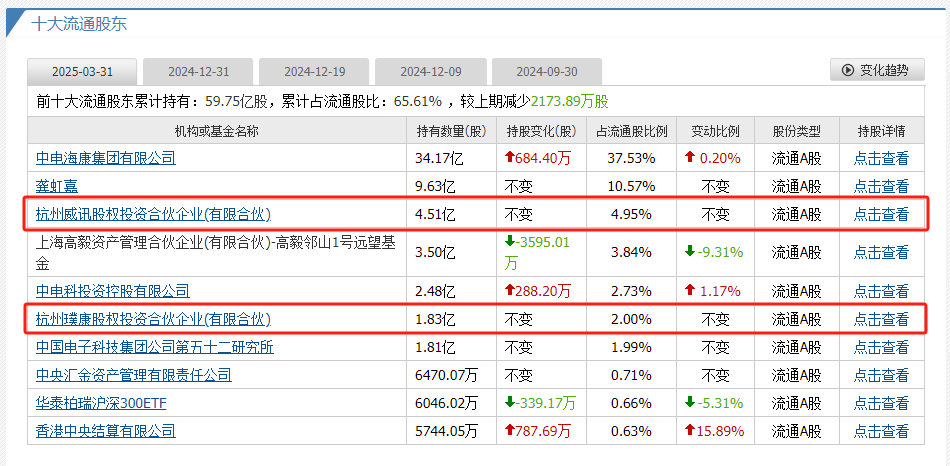Click red up arrow beside 288.20万
This screenshot has height=466, width=950.
509,290
